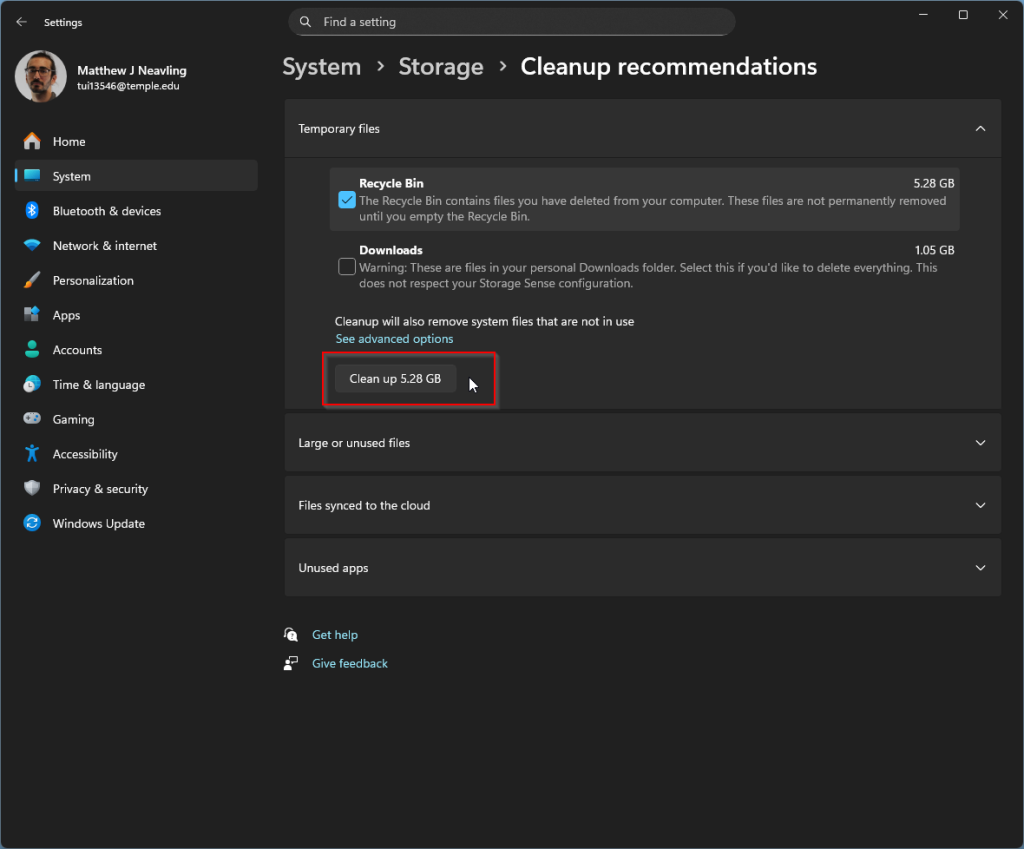
Task: Go to Time & language settings
Action: pyautogui.click(x=98, y=385)
